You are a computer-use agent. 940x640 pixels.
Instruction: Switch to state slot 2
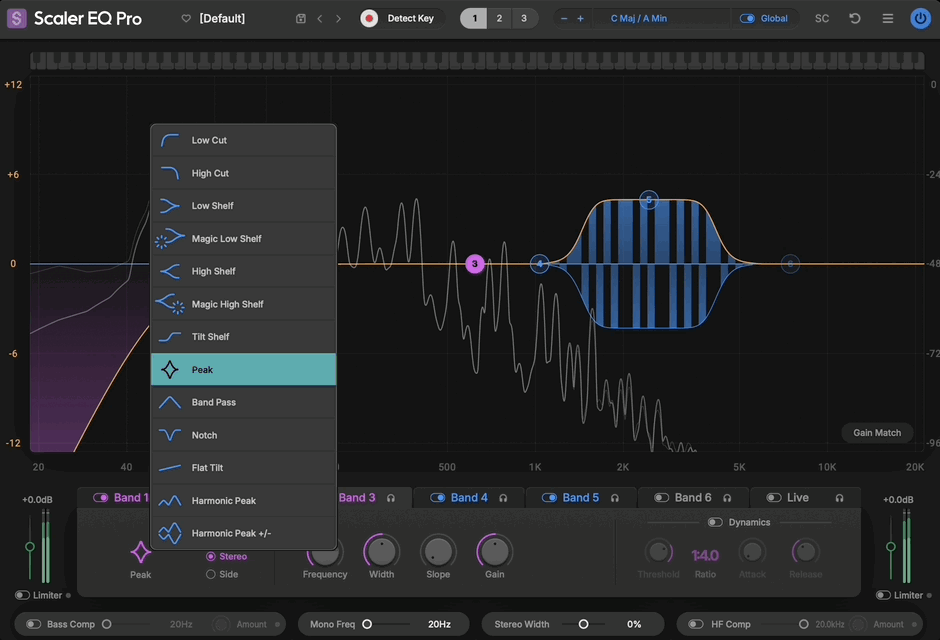pos(499,19)
